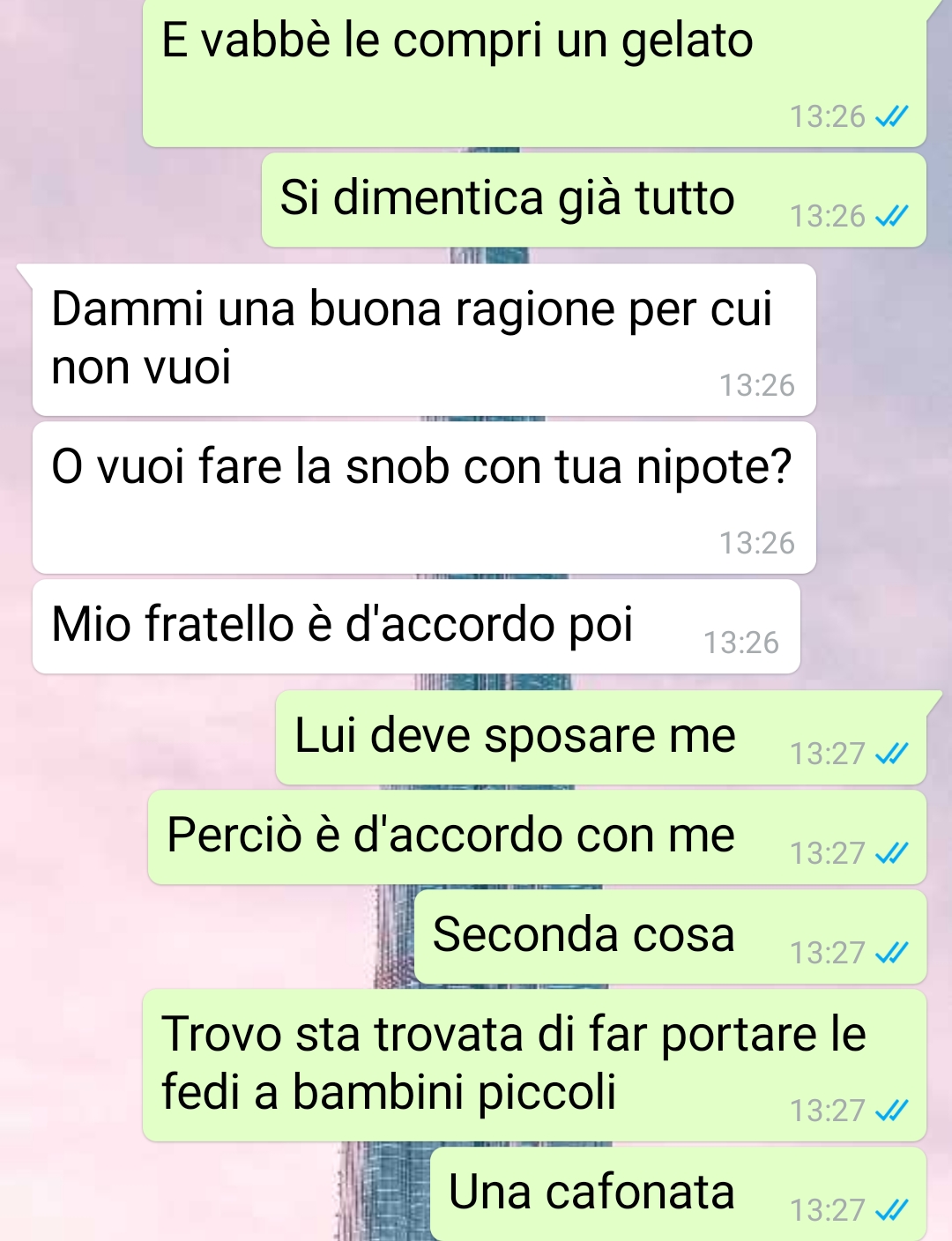The width and height of the screenshot is (952, 1241).
Task: Tap 'E vabbè le compri un gelato' text
Action: 457,41
